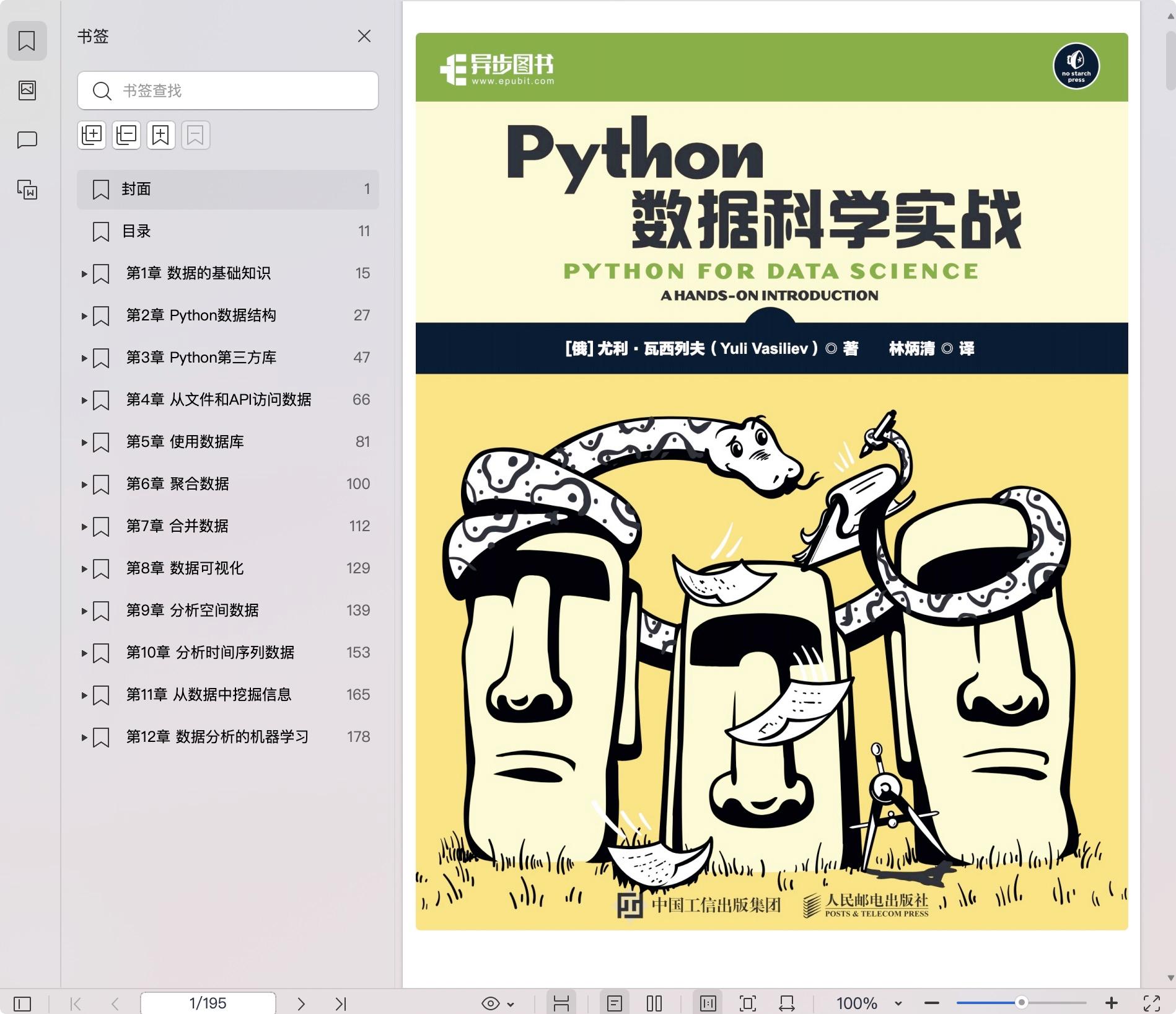This screenshot has width=1176, height=1014.
Task: Collapse all bookmarks icon
Action: click(126, 134)
